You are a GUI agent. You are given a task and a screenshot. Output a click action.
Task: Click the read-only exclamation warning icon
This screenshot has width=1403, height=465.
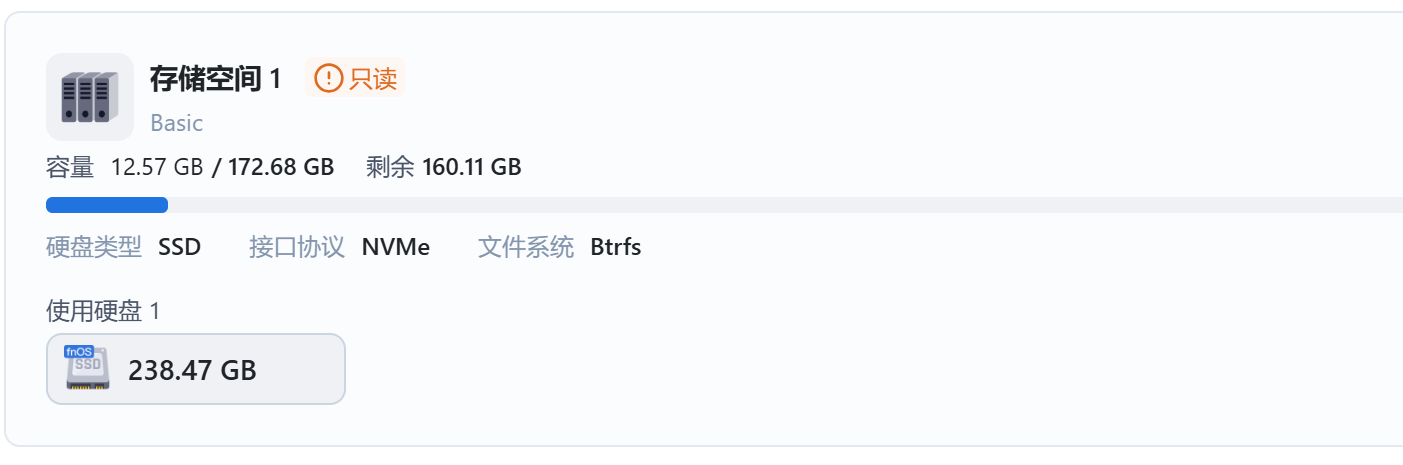[x=328, y=78]
